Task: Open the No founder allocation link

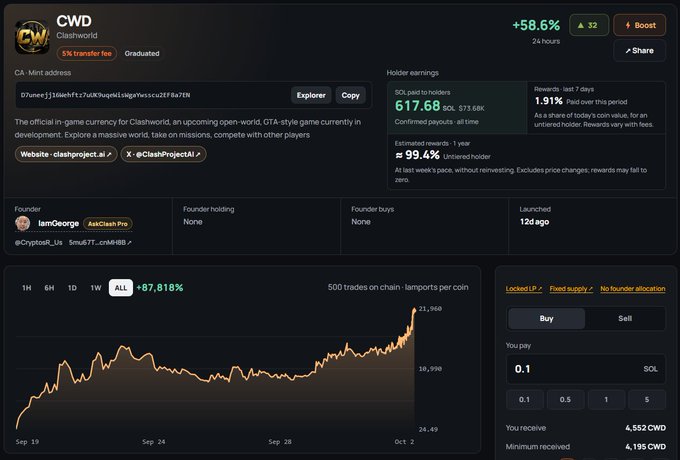Action: click(633, 289)
